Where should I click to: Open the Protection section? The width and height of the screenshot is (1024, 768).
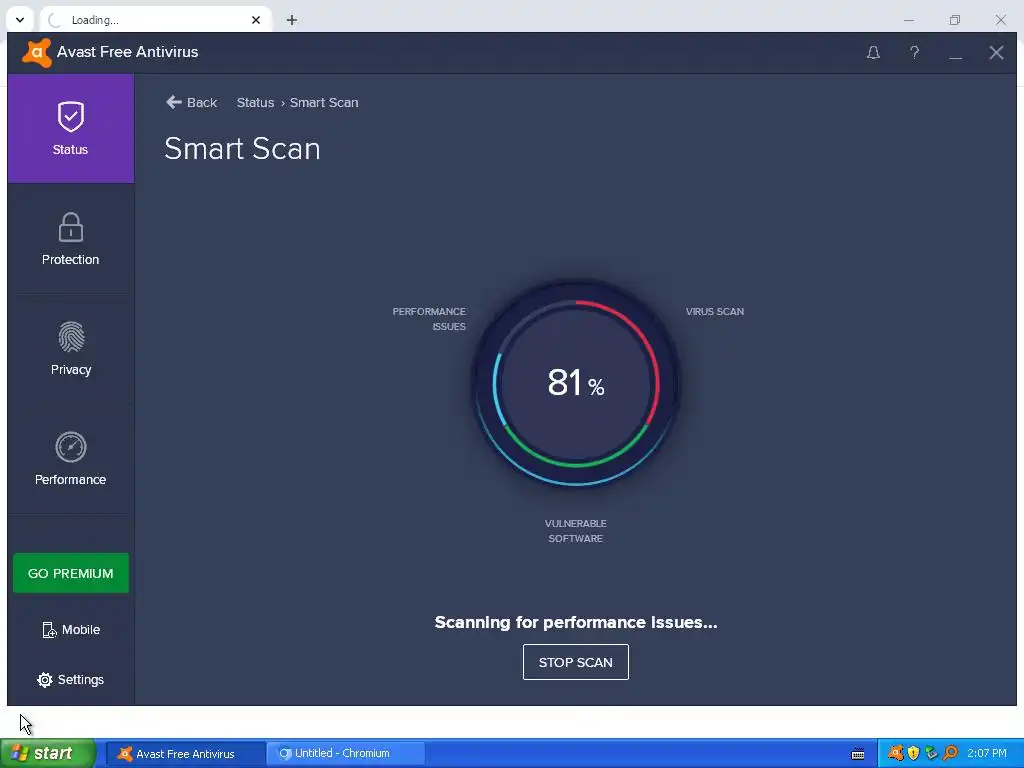point(71,239)
